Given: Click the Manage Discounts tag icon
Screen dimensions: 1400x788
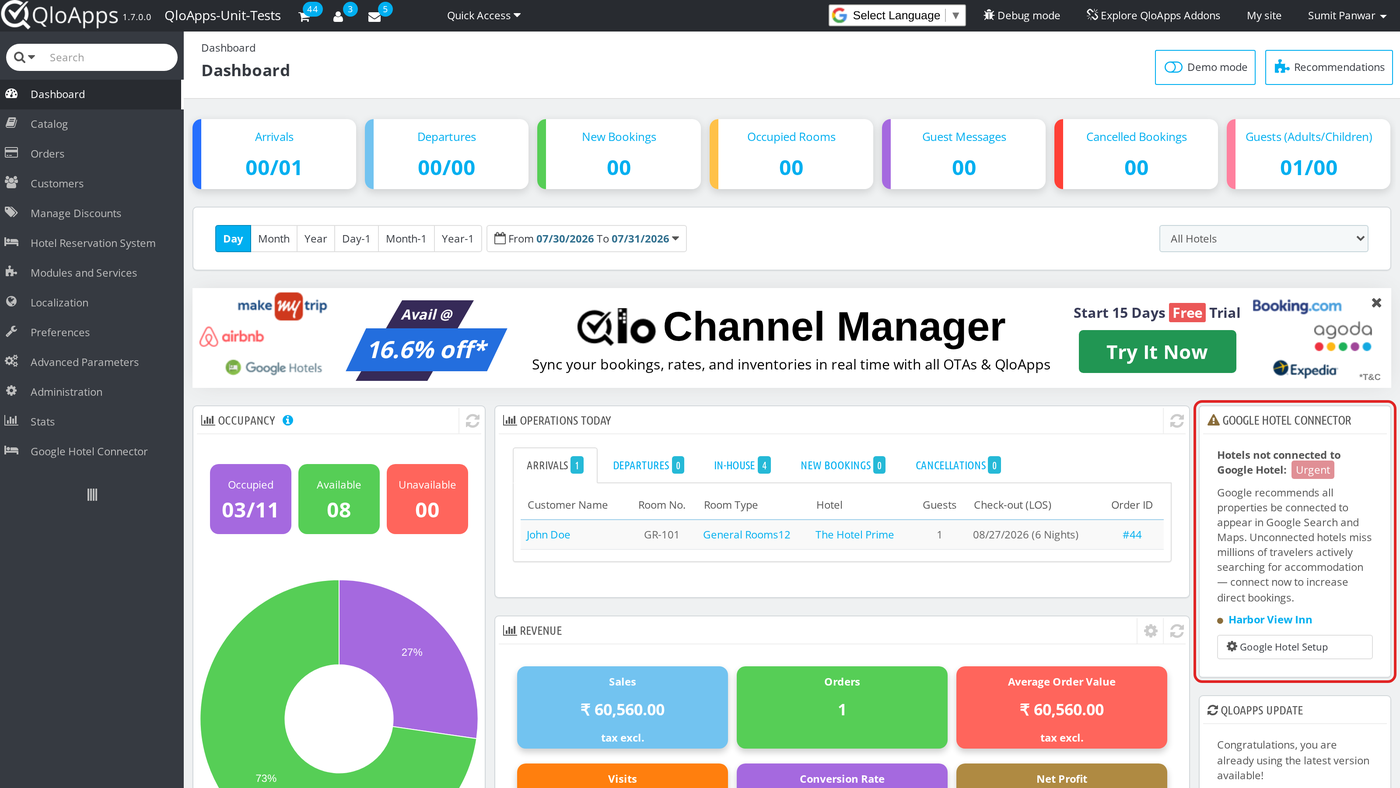Looking at the screenshot, I should click(x=11, y=213).
